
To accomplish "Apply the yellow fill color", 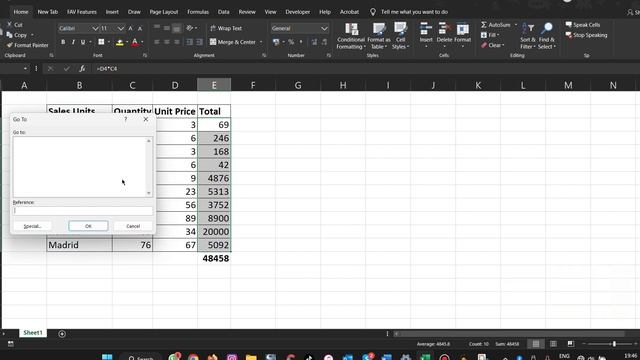I will tap(119, 42).
